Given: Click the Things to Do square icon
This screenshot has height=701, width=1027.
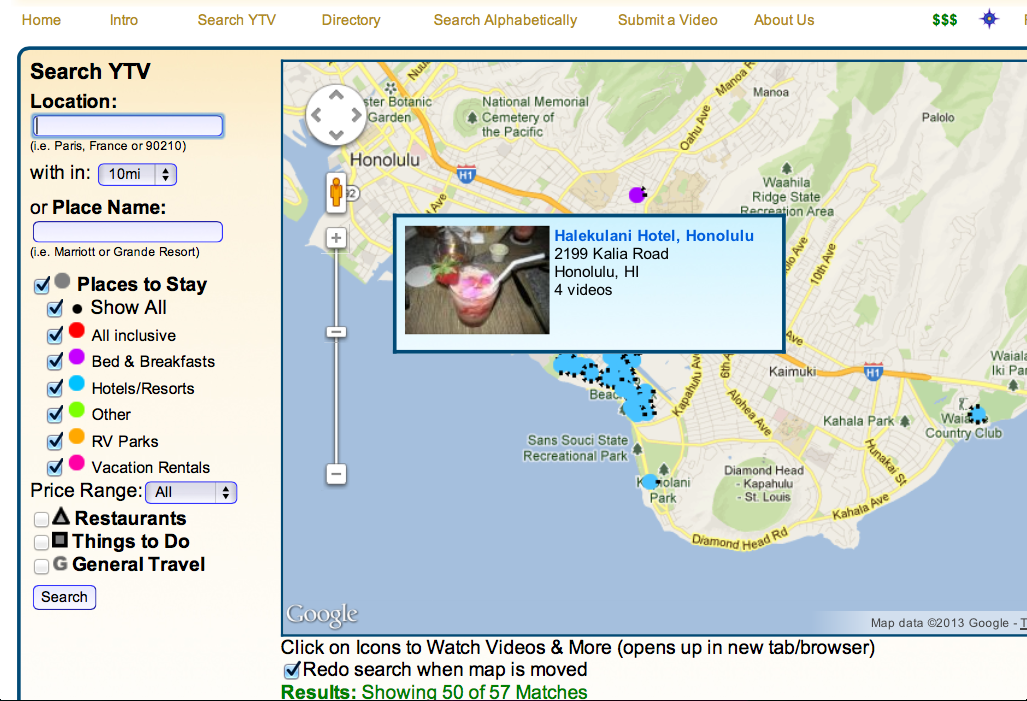Looking at the screenshot, I should [60, 540].
